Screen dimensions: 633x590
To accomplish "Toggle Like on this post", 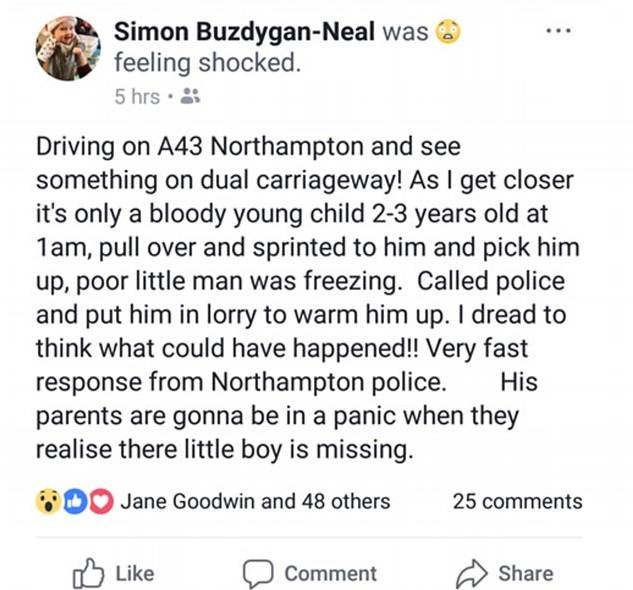I will 113,573.
